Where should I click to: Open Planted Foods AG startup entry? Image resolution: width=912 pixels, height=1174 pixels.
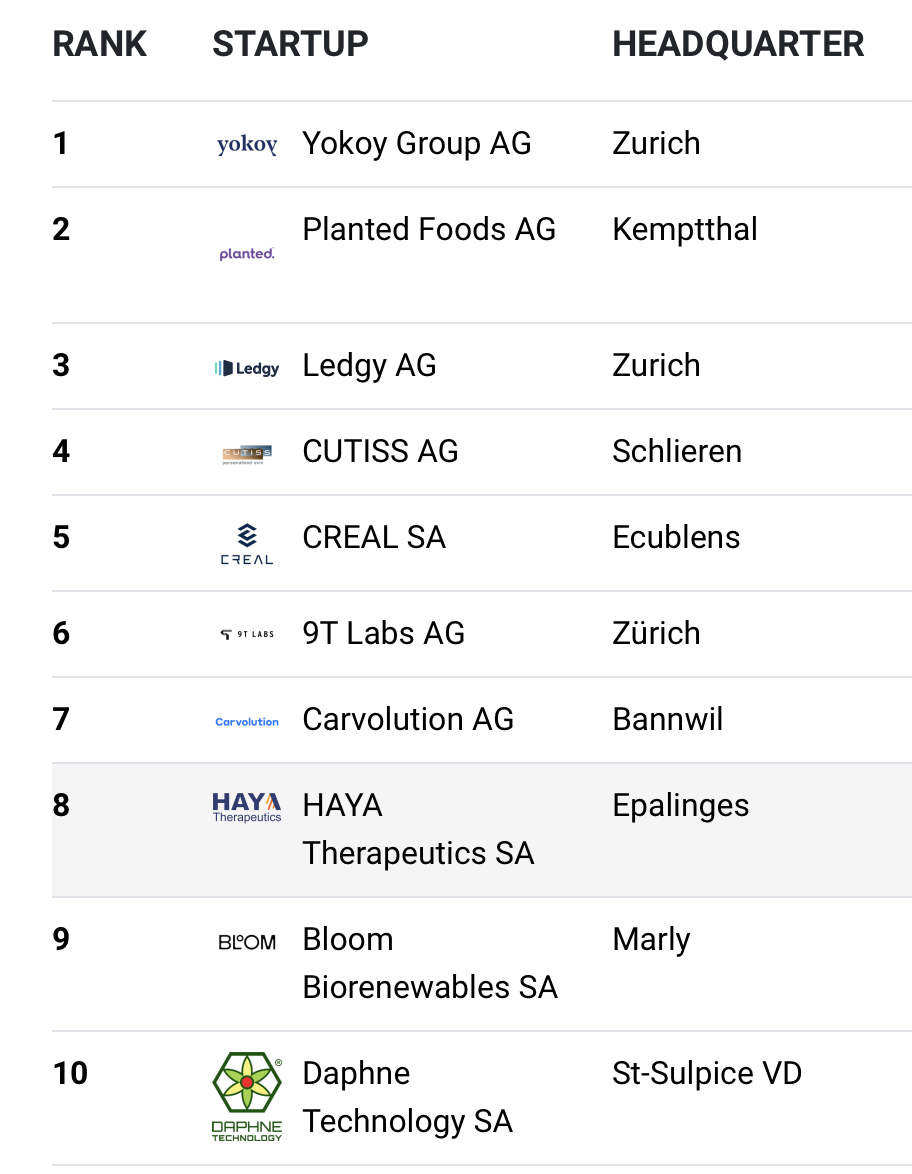(429, 229)
